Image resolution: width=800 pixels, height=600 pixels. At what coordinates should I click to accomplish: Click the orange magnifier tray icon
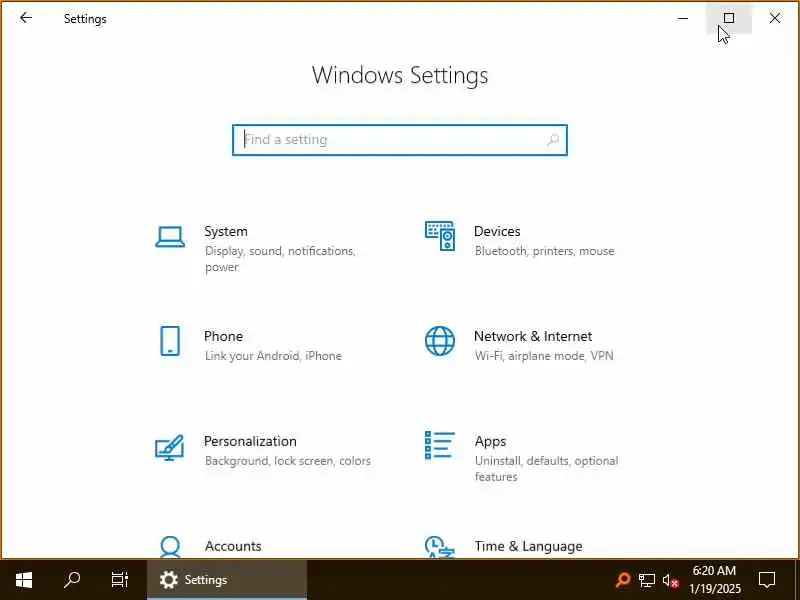click(623, 580)
